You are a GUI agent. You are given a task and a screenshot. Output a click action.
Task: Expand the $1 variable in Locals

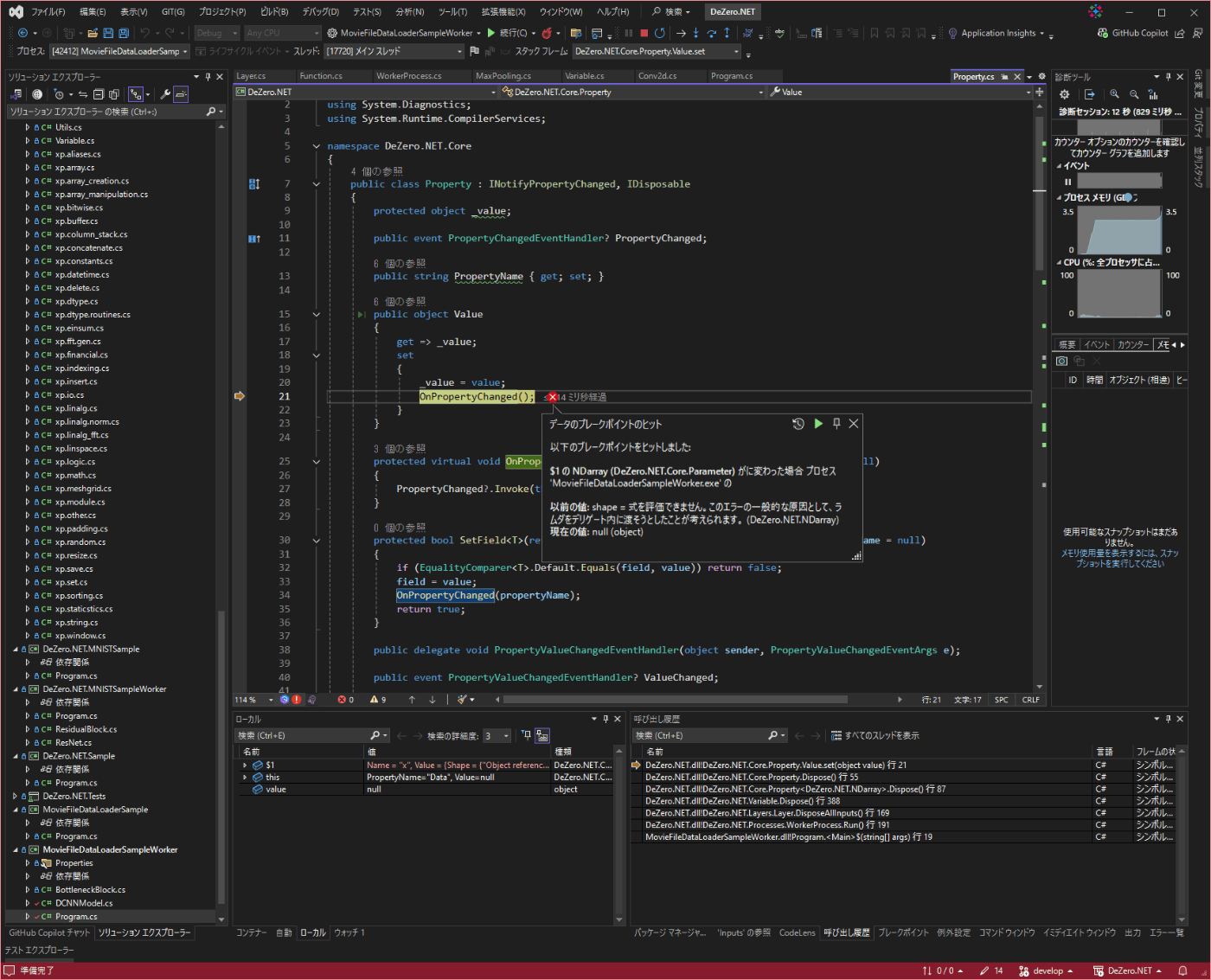point(245,765)
